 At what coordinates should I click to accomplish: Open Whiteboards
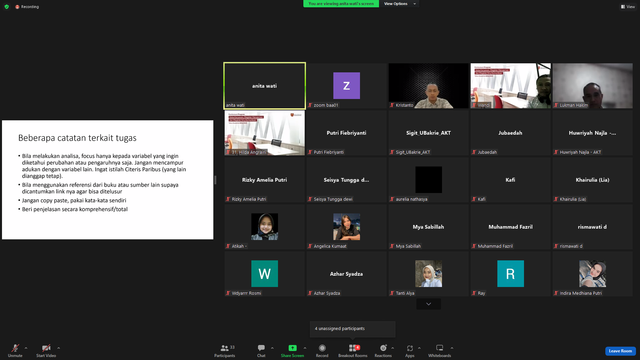click(440, 350)
